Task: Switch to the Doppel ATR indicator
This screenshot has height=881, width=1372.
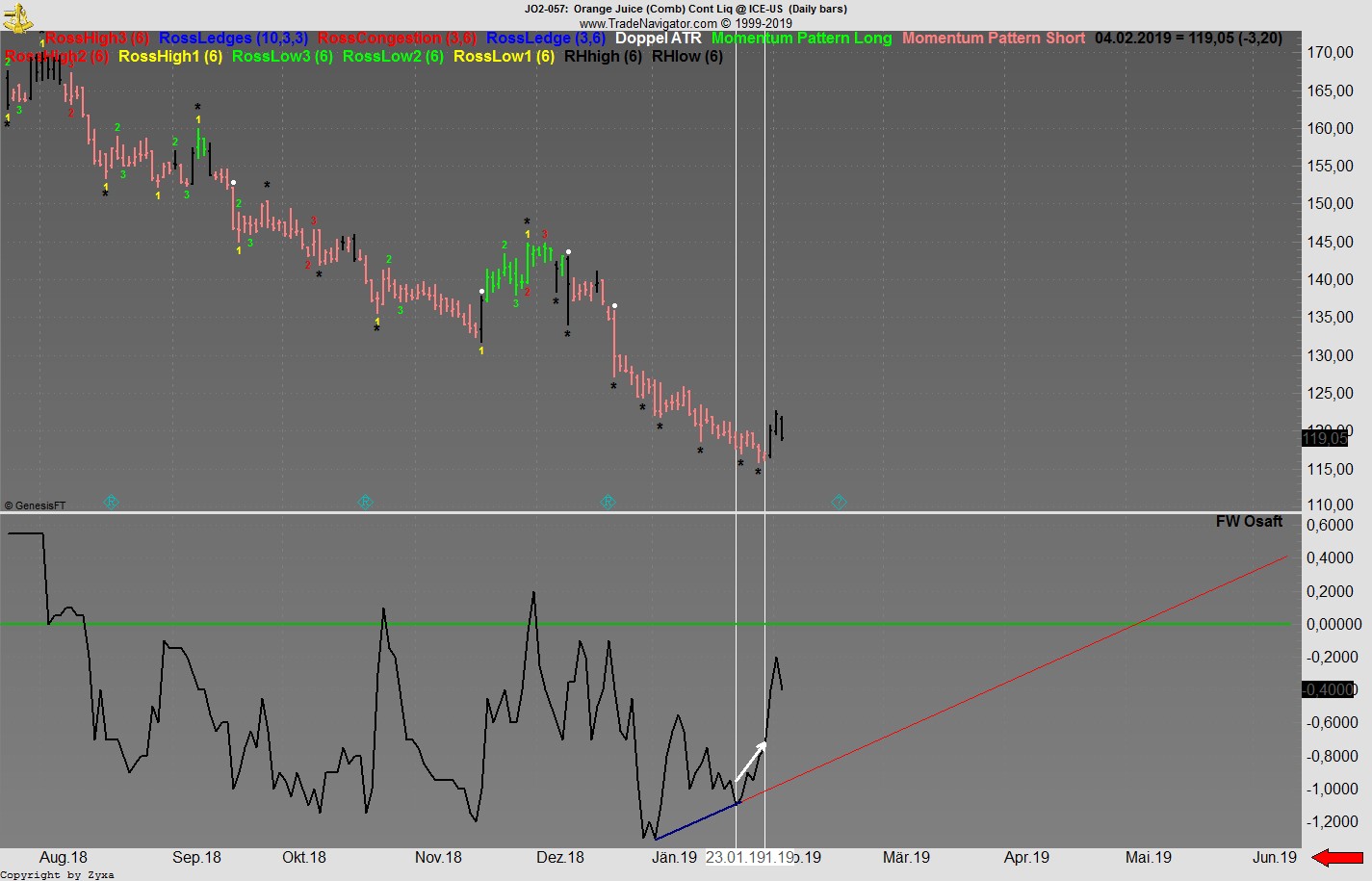Action: tap(660, 39)
